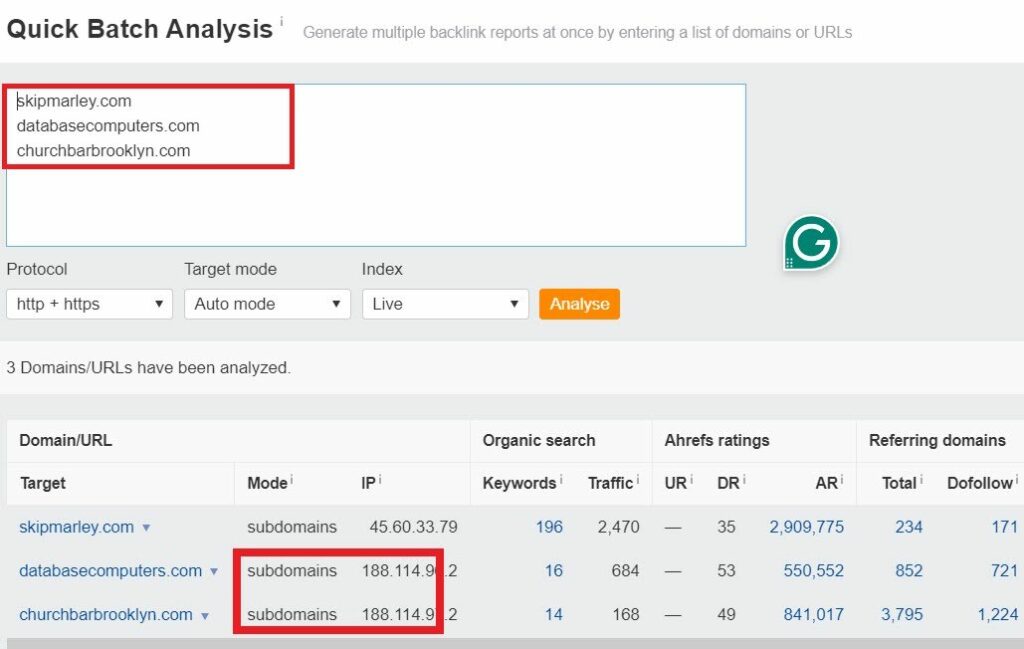This screenshot has height=649, width=1024.
Task: Select the '3 Domains/URLs have been analyzed.' message
Action: tap(148, 368)
